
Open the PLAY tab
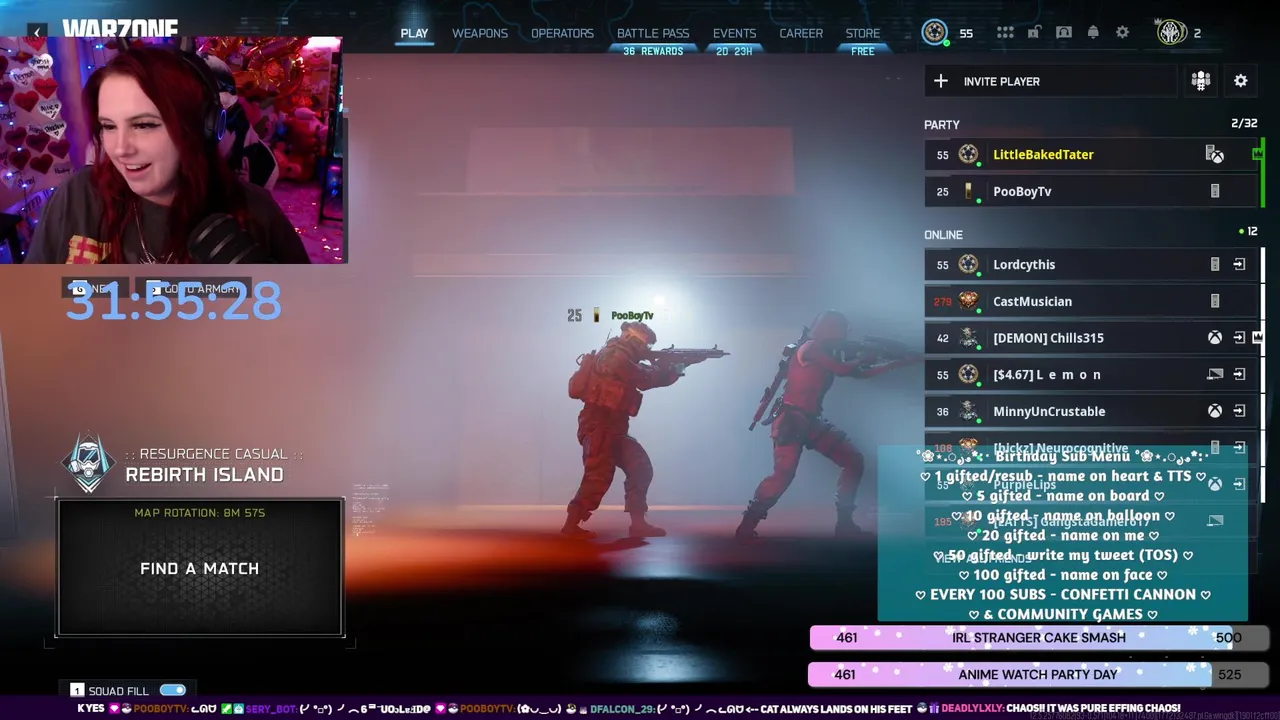pyautogui.click(x=414, y=33)
